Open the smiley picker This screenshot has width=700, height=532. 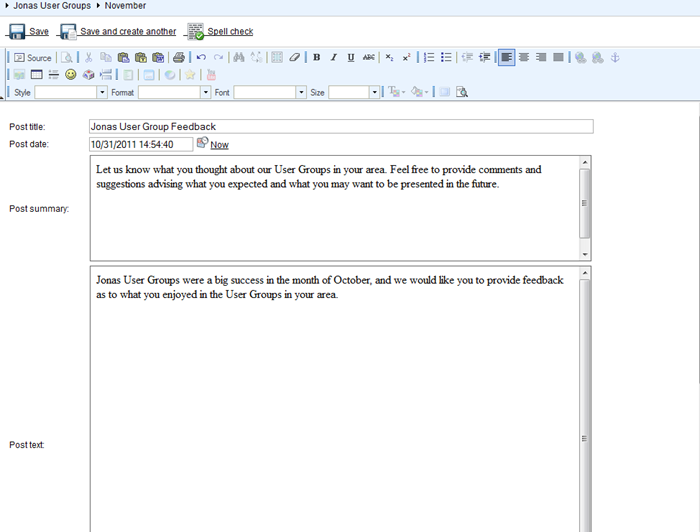click(71, 75)
